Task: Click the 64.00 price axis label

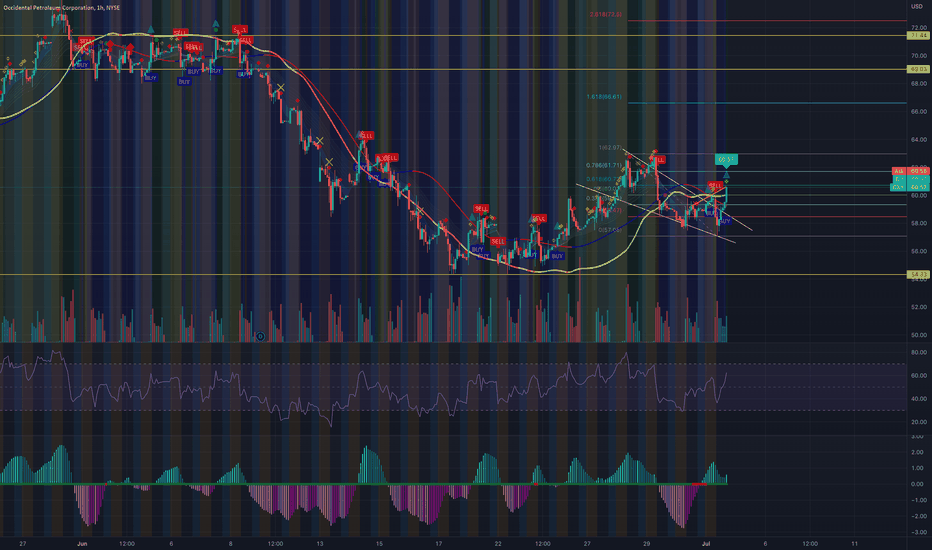Action: click(x=919, y=140)
